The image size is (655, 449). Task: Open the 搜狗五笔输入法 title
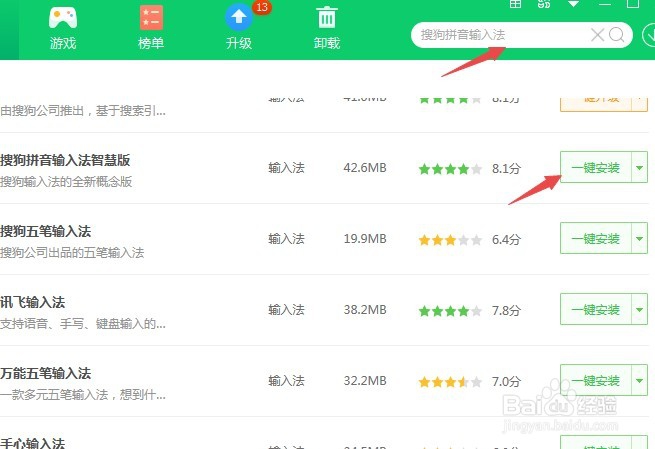pyautogui.click(x=46, y=231)
